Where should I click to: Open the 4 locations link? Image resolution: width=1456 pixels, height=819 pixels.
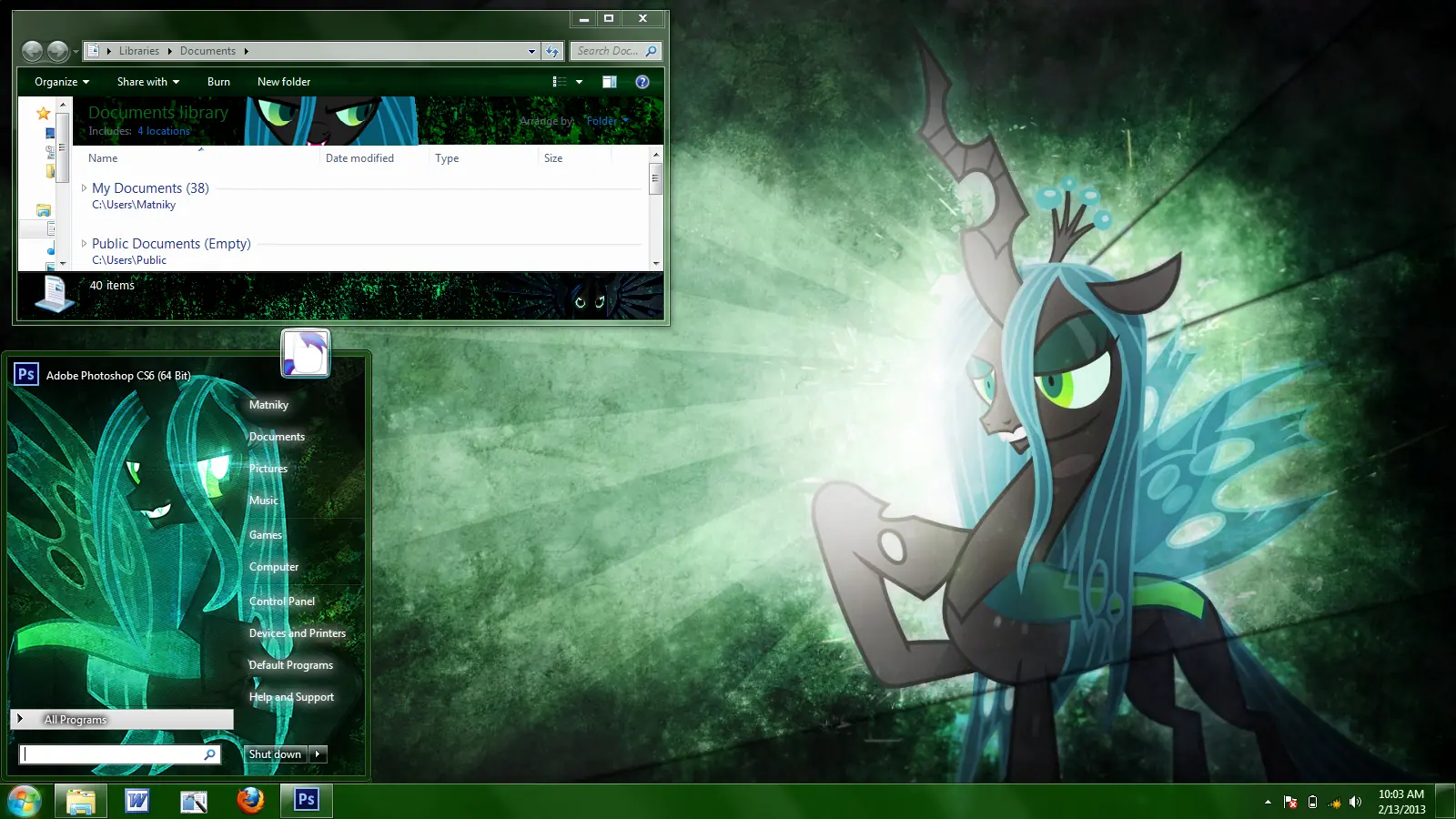click(x=164, y=131)
